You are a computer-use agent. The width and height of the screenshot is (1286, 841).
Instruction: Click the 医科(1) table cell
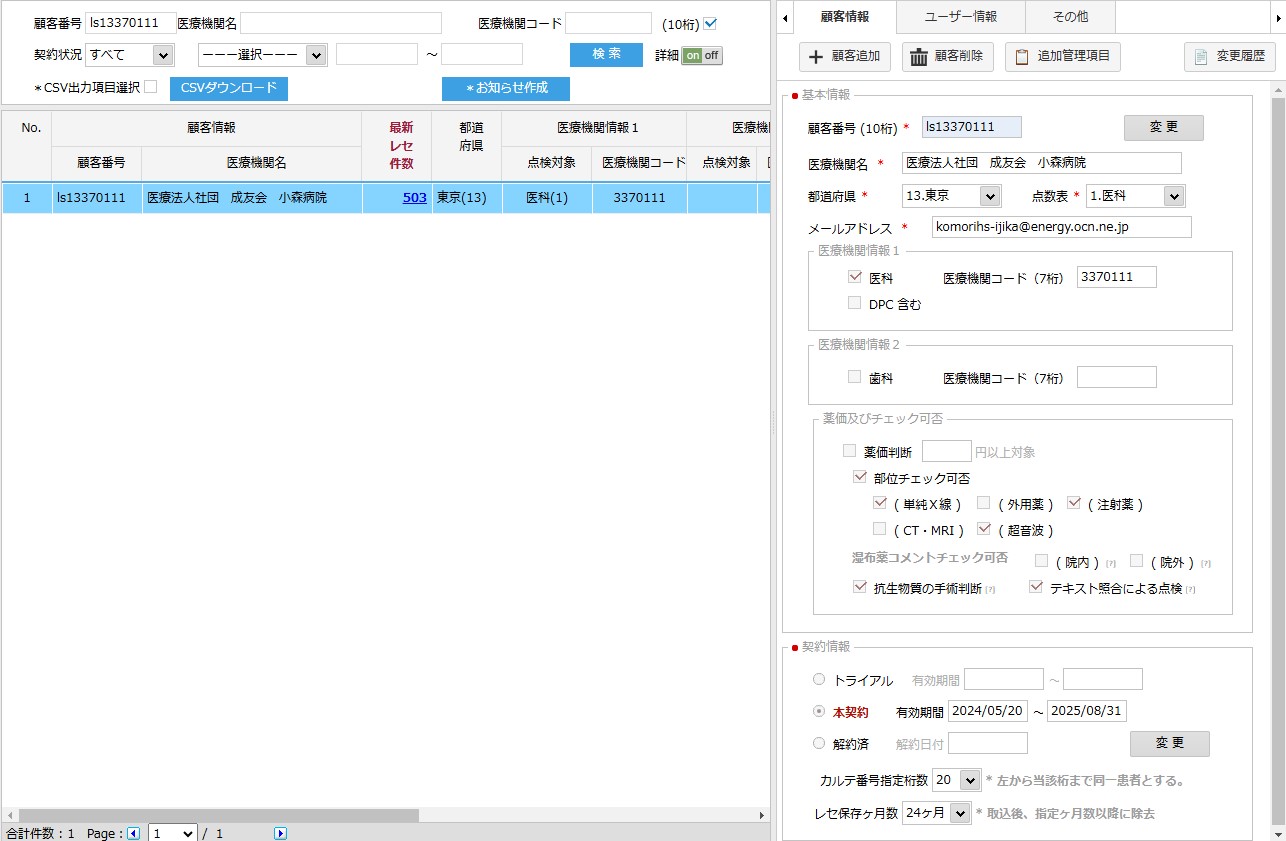546,198
